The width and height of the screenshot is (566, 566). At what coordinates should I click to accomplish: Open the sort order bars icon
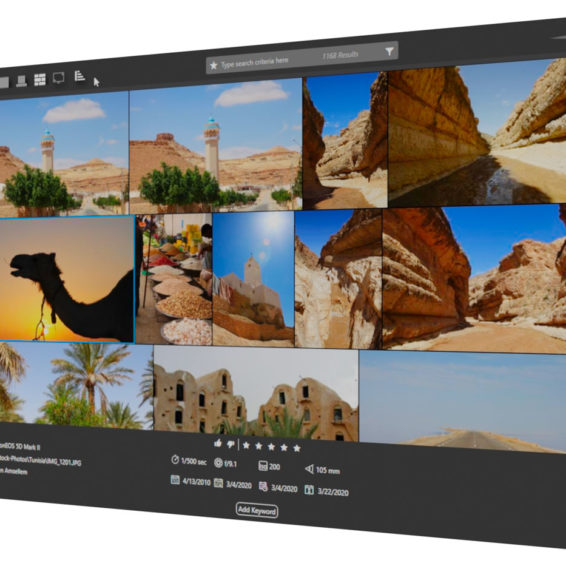[x=79, y=76]
